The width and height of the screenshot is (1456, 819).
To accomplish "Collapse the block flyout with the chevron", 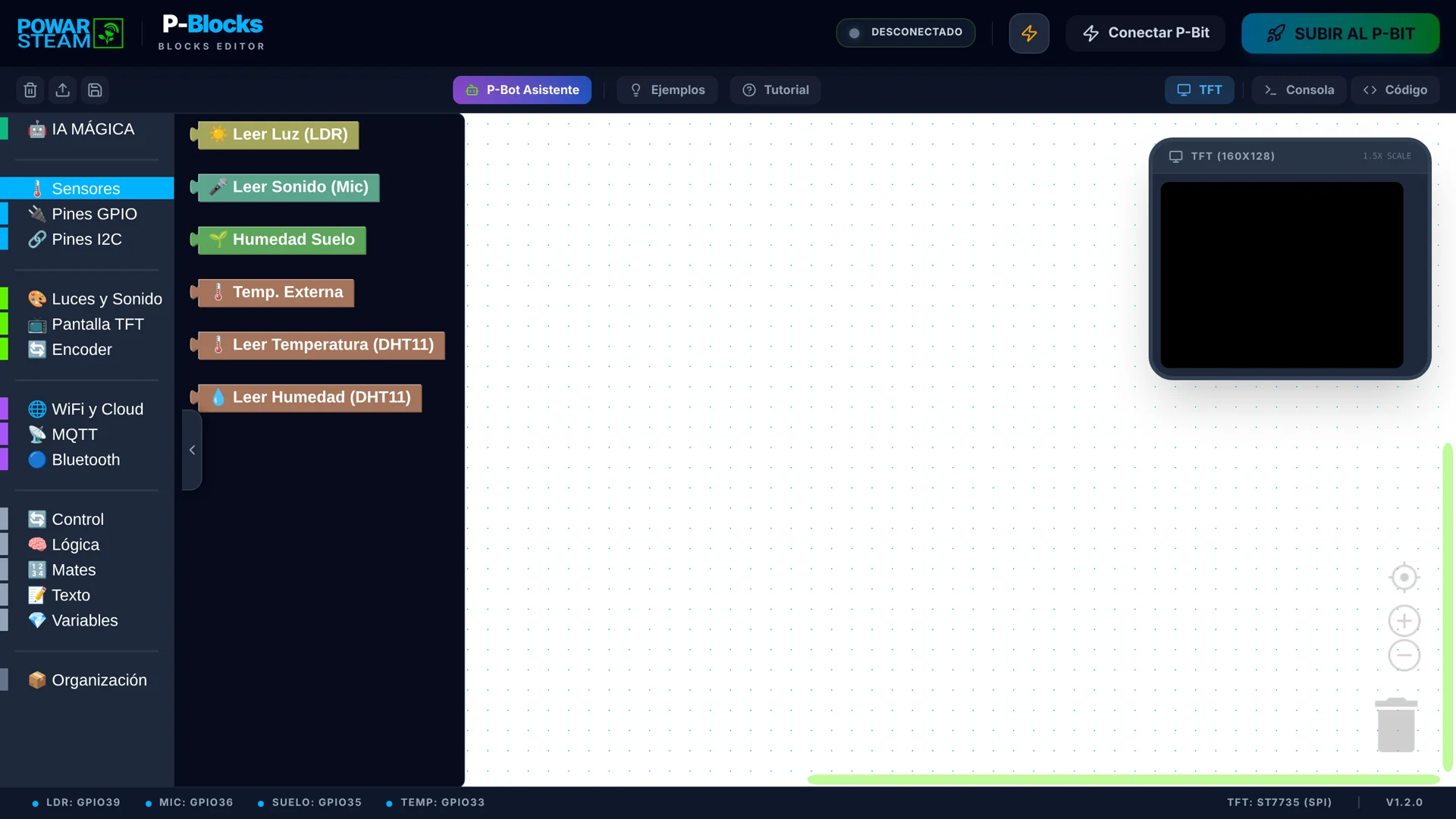I will pos(192,450).
